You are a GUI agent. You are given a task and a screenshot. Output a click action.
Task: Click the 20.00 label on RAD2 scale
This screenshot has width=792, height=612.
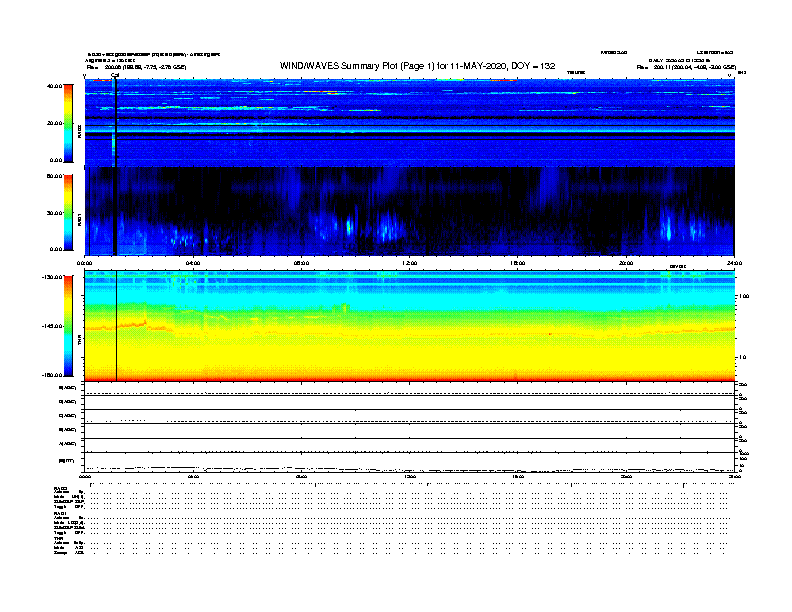(54, 123)
